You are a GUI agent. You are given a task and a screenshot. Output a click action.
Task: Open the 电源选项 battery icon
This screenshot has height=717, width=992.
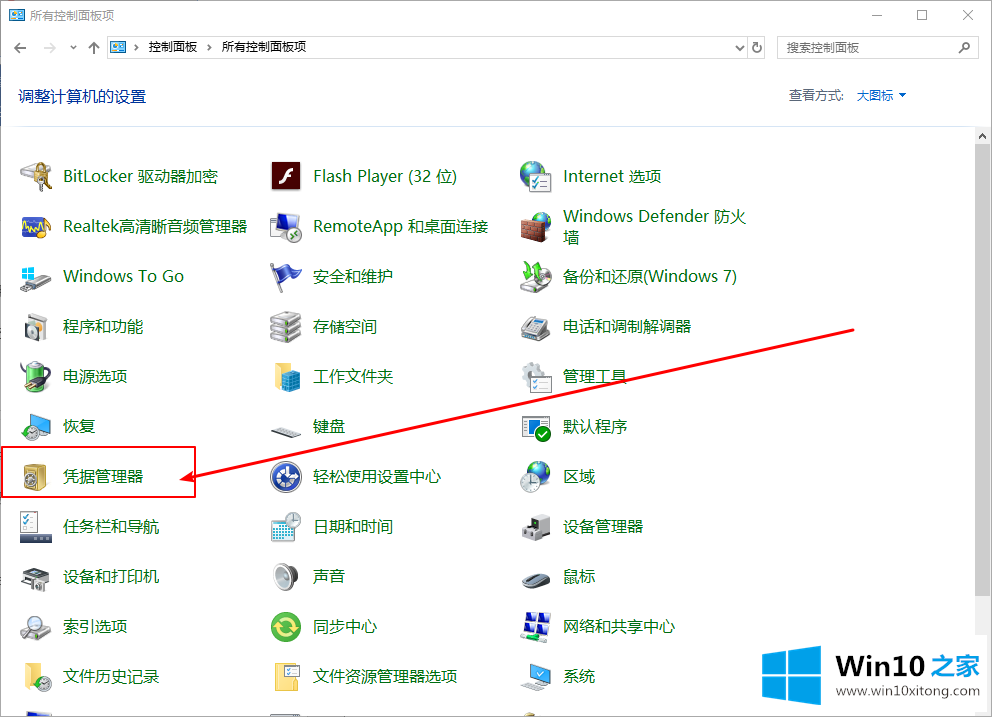[36, 377]
